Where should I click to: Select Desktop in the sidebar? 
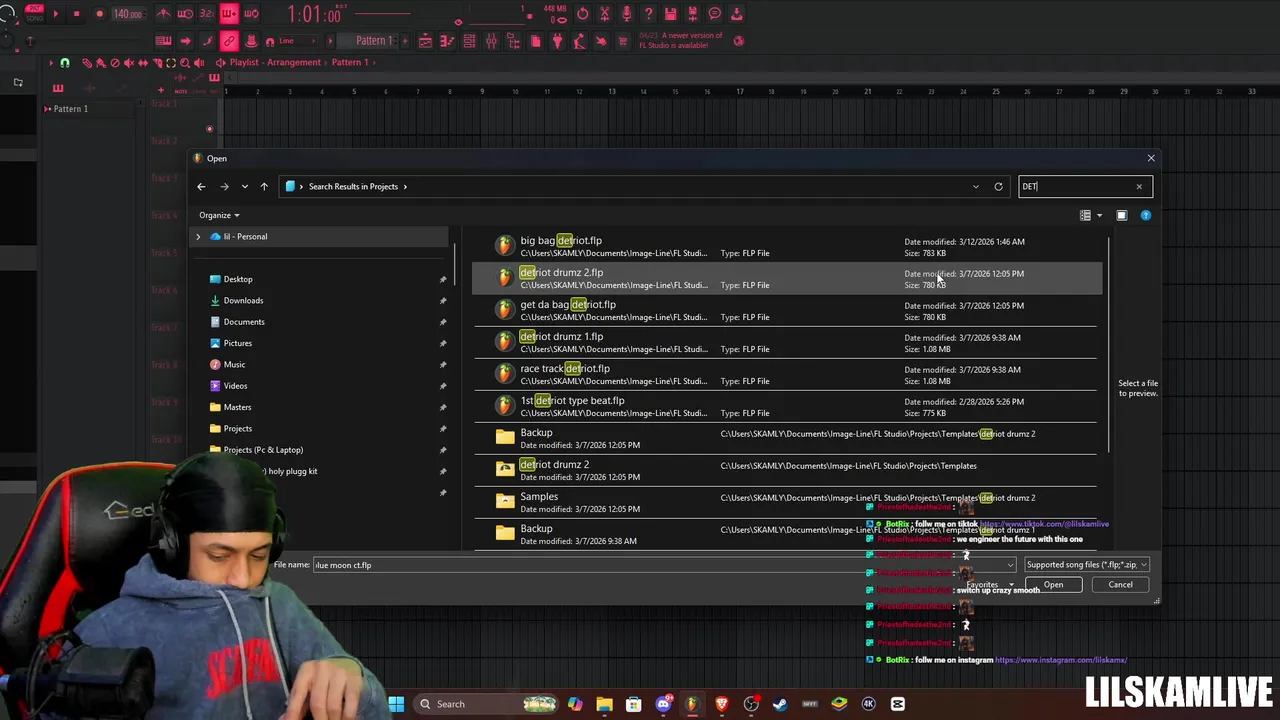point(238,279)
